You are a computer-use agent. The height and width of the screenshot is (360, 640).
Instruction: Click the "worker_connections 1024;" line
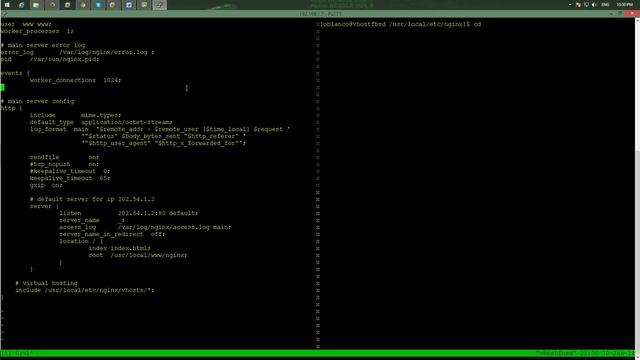point(76,80)
